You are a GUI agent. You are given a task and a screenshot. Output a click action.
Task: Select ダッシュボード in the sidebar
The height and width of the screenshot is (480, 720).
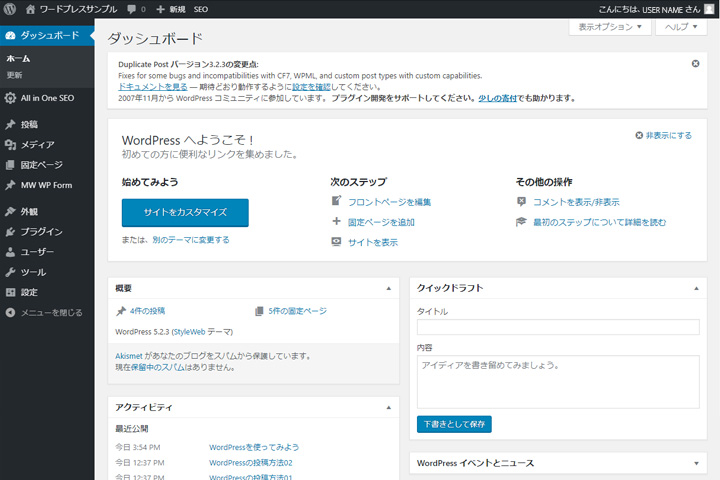(x=47, y=35)
